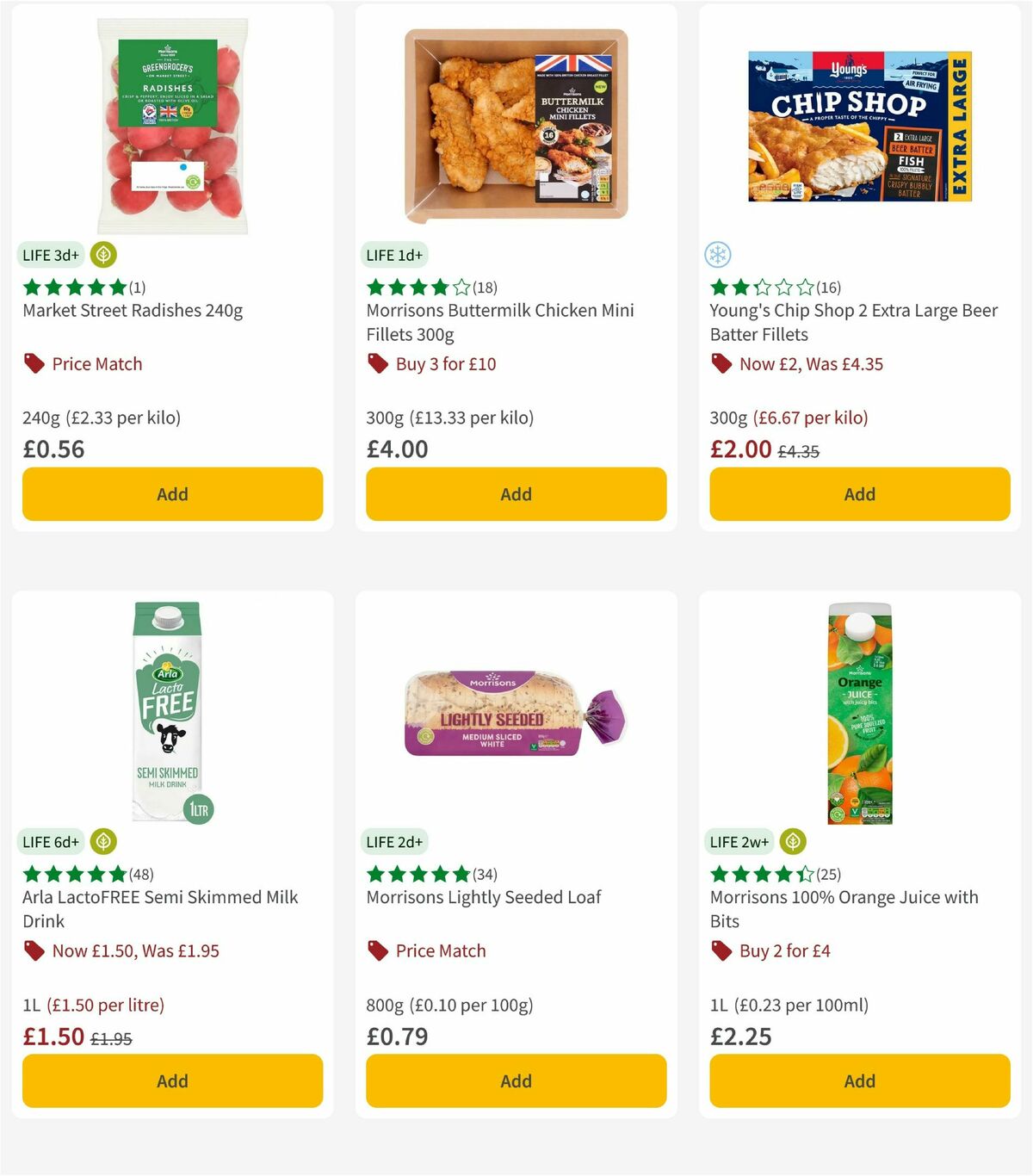Image resolution: width=1033 pixels, height=1176 pixels.
Task: Open the Market Street Radishes 240g product link
Action: (x=133, y=311)
